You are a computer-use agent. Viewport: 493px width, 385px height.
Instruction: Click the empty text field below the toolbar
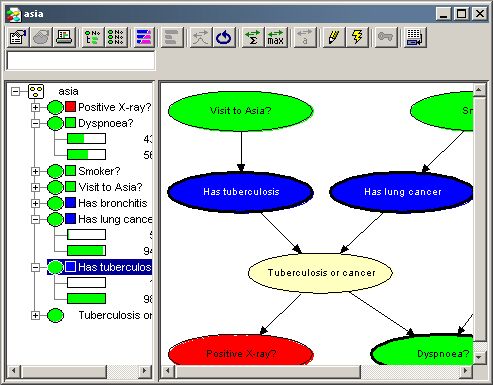pos(81,61)
